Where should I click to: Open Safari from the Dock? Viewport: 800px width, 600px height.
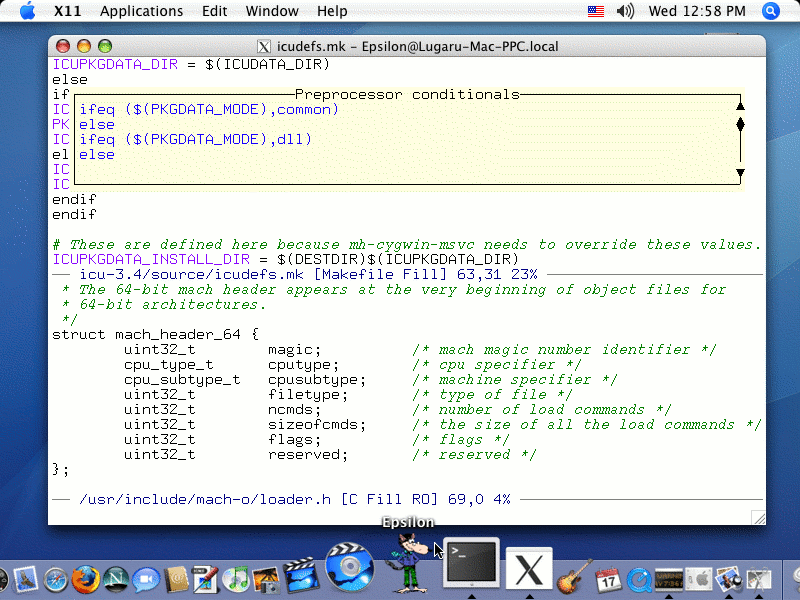53,580
